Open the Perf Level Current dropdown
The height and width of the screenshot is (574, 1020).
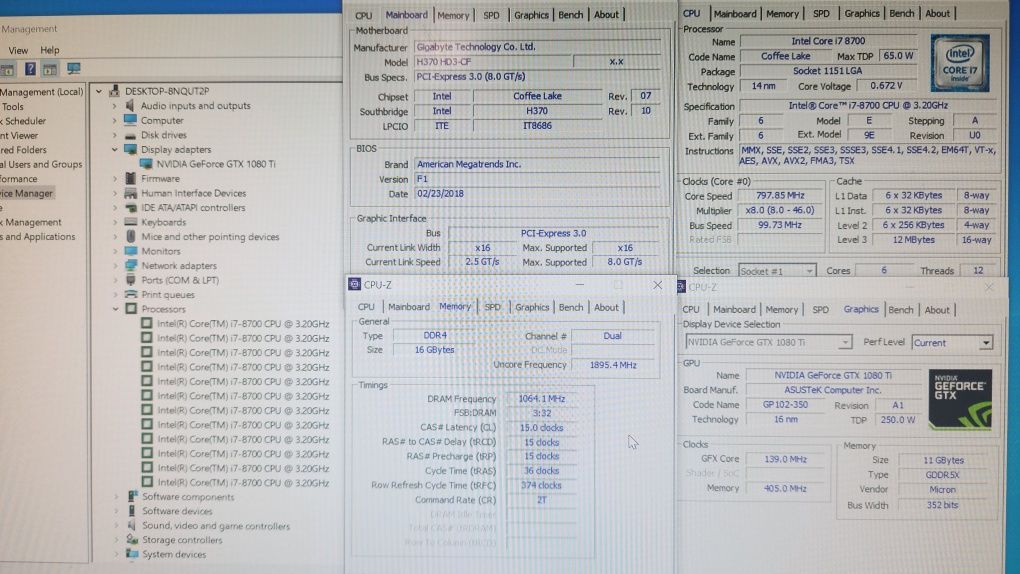pyautogui.click(x=986, y=342)
